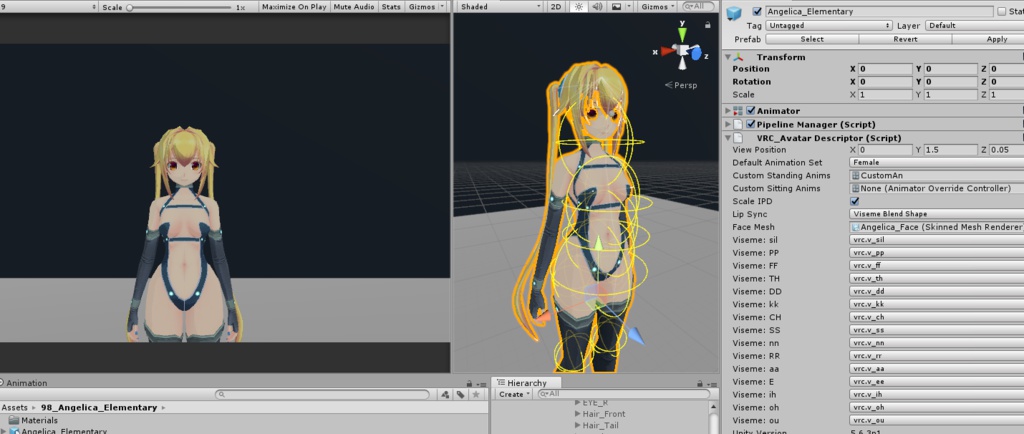Toggle the Static checkbox

pyautogui.click(x=1002, y=12)
